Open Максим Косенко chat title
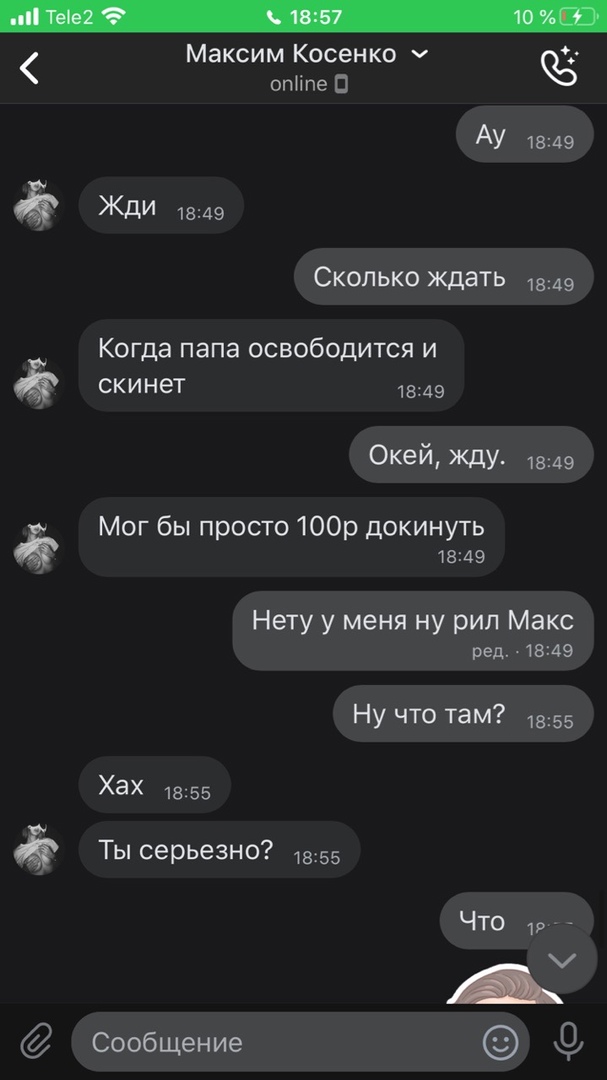The width and height of the screenshot is (607, 1080). 291,54
